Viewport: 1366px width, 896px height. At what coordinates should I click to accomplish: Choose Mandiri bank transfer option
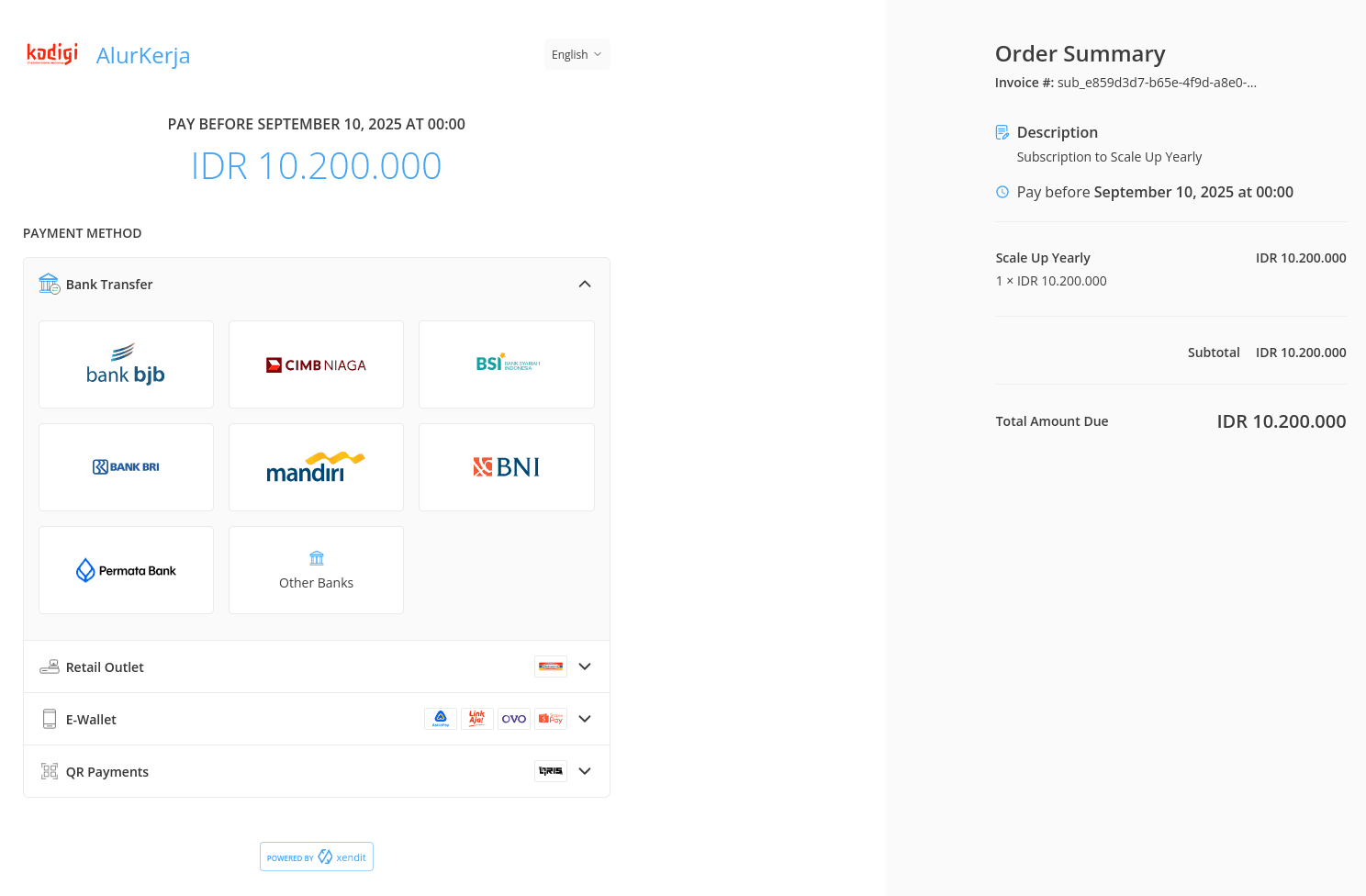[x=316, y=467]
